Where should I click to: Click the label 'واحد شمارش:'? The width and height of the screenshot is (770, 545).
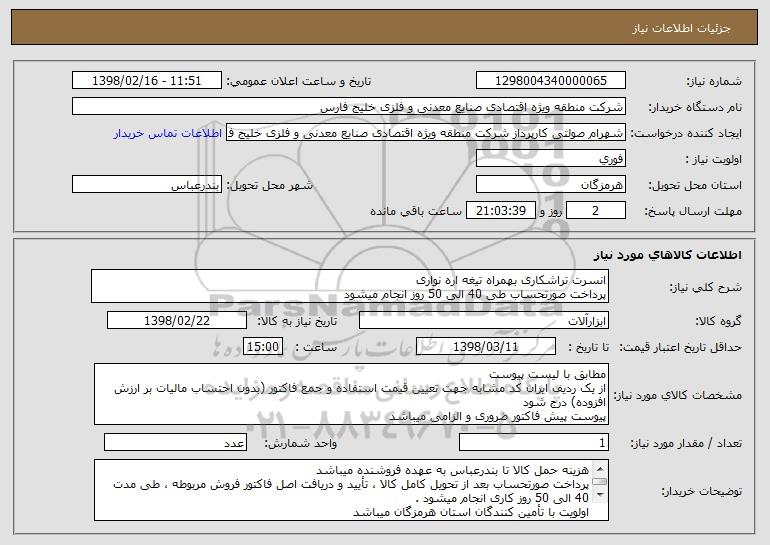301,443
